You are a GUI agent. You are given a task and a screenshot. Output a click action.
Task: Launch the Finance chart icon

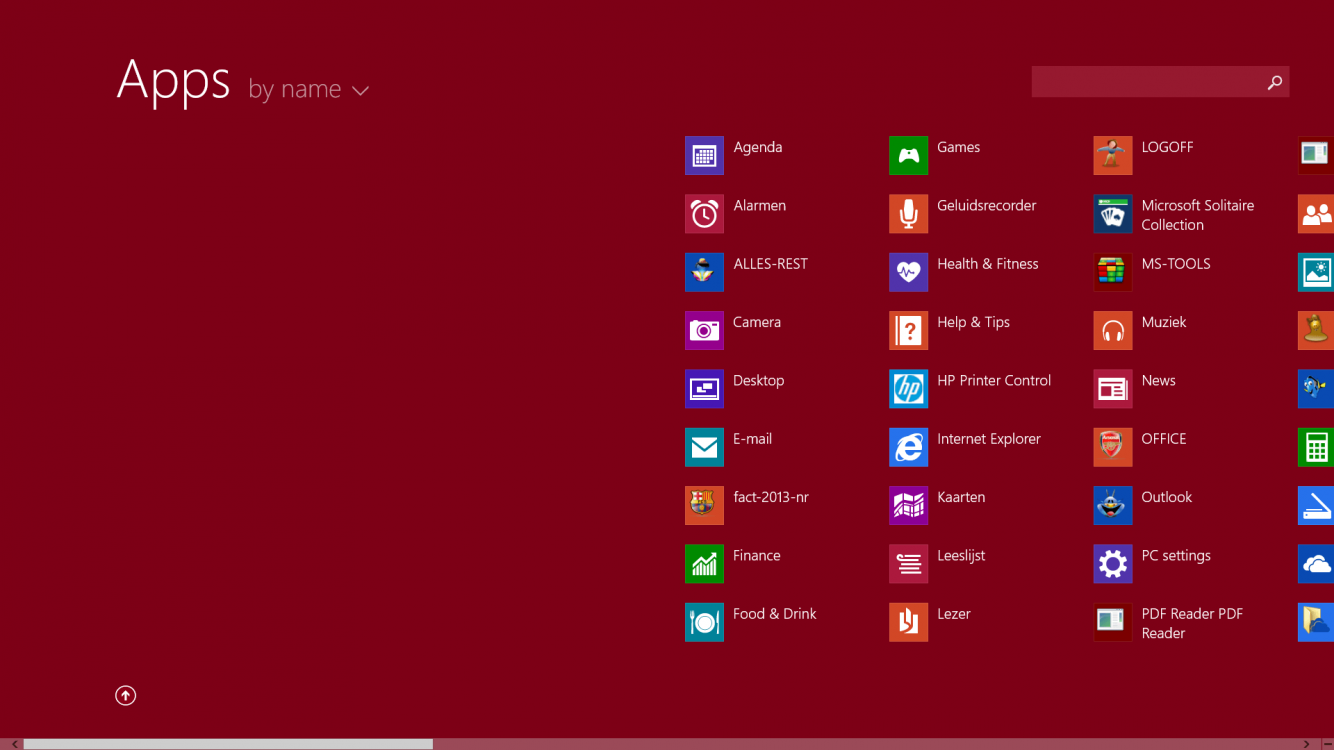click(704, 564)
